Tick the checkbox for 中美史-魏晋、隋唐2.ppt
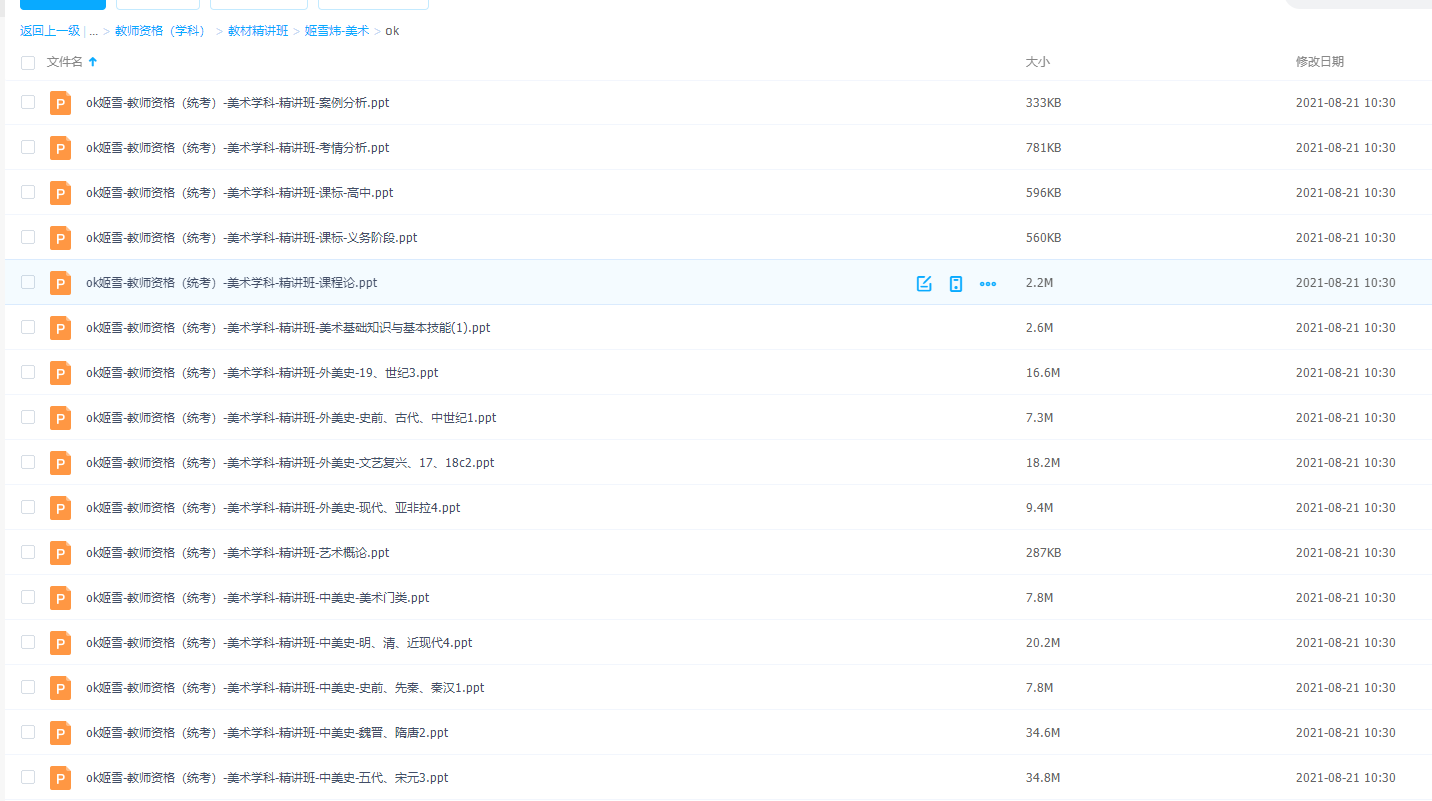1432x801 pixels. (x=28, y=732)
